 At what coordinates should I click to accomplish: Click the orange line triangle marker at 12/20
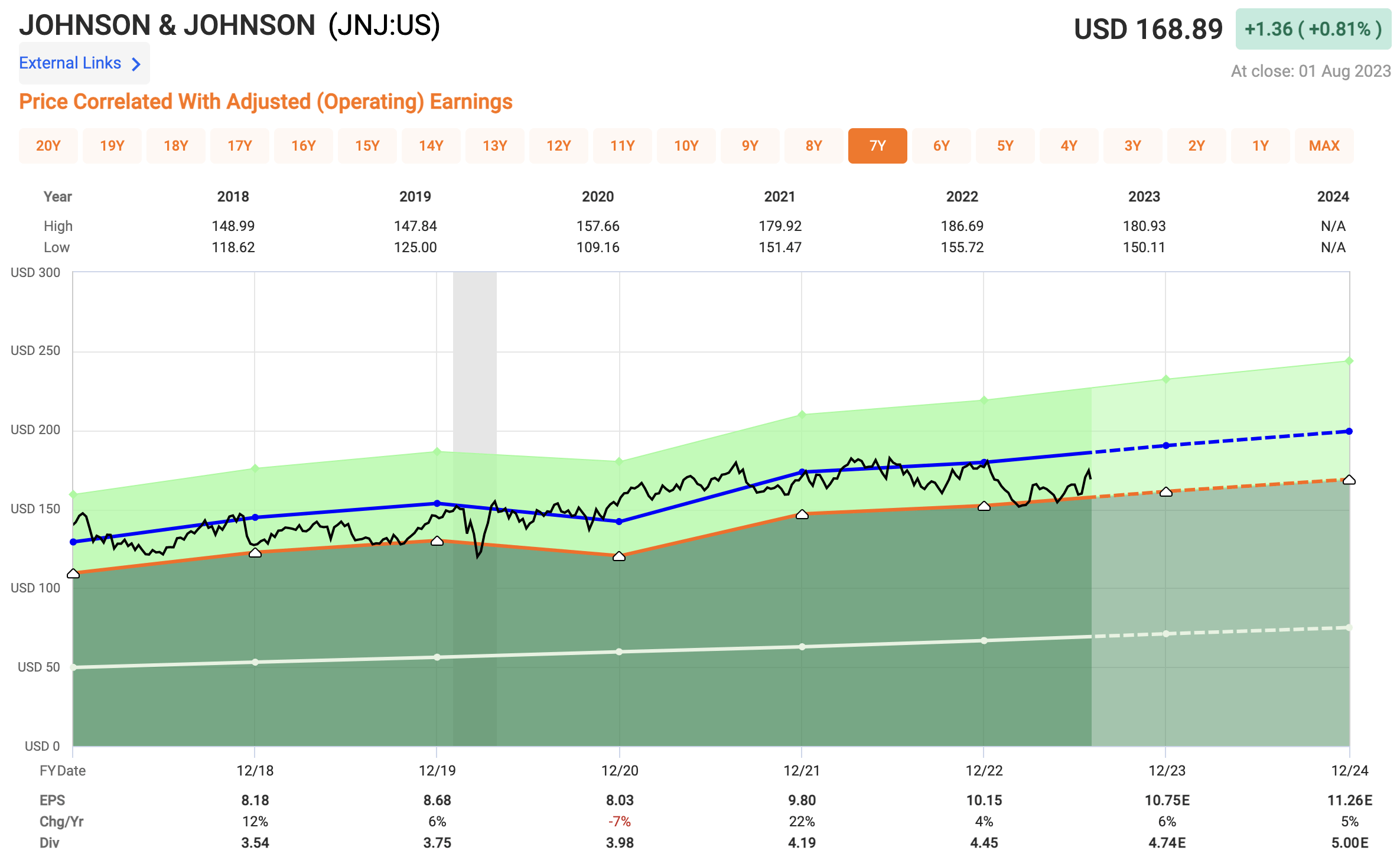tap(619, 556)
